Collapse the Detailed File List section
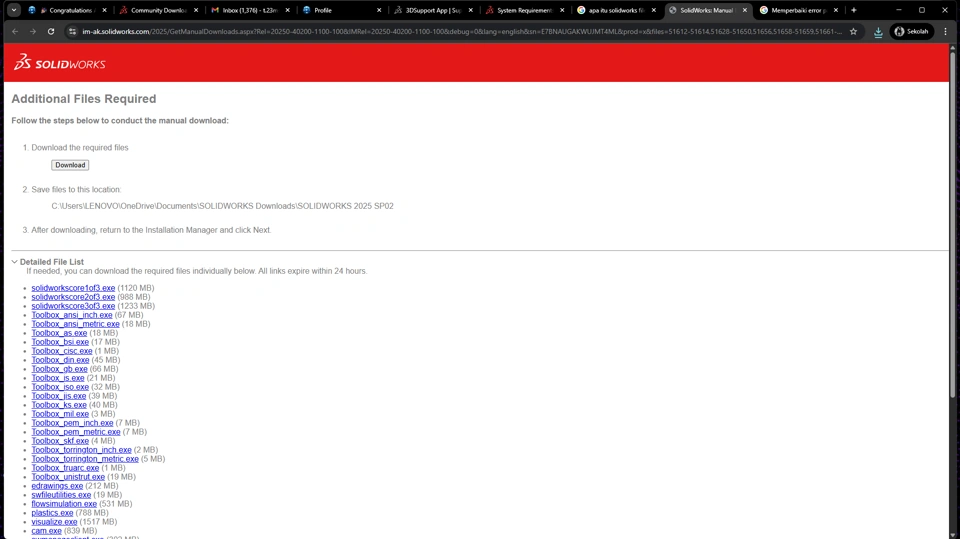 (48, 262)
